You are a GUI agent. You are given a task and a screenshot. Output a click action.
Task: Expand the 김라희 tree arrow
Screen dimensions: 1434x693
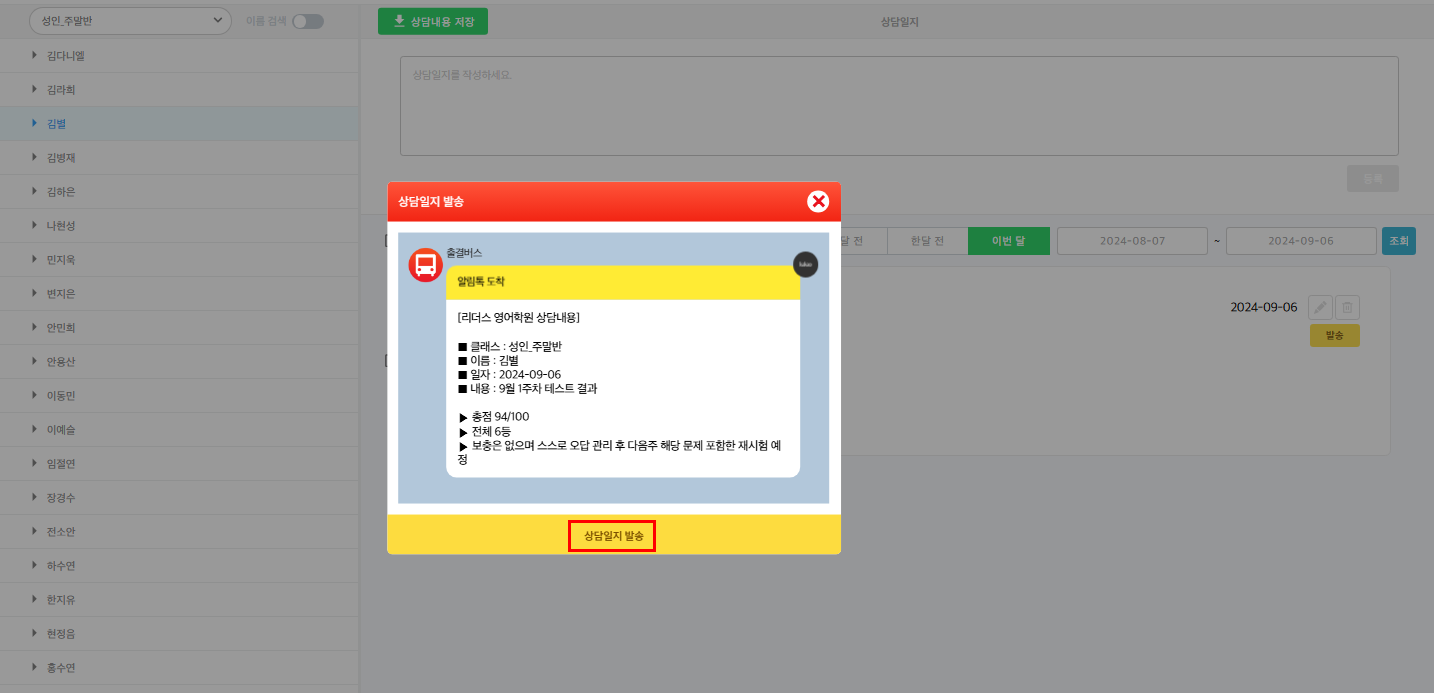coord(34,90)
